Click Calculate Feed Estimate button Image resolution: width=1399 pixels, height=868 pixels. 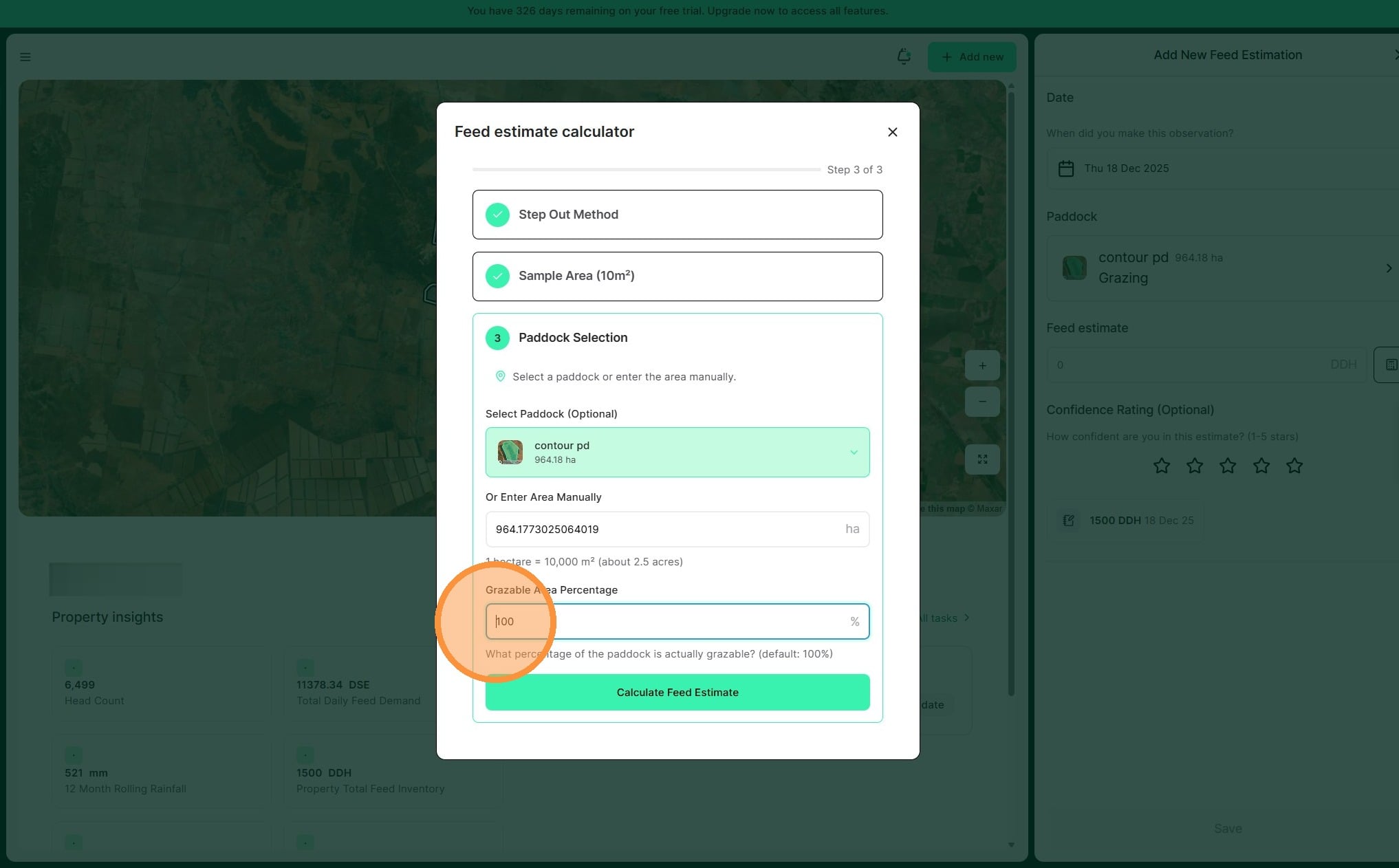coord(677,693)
